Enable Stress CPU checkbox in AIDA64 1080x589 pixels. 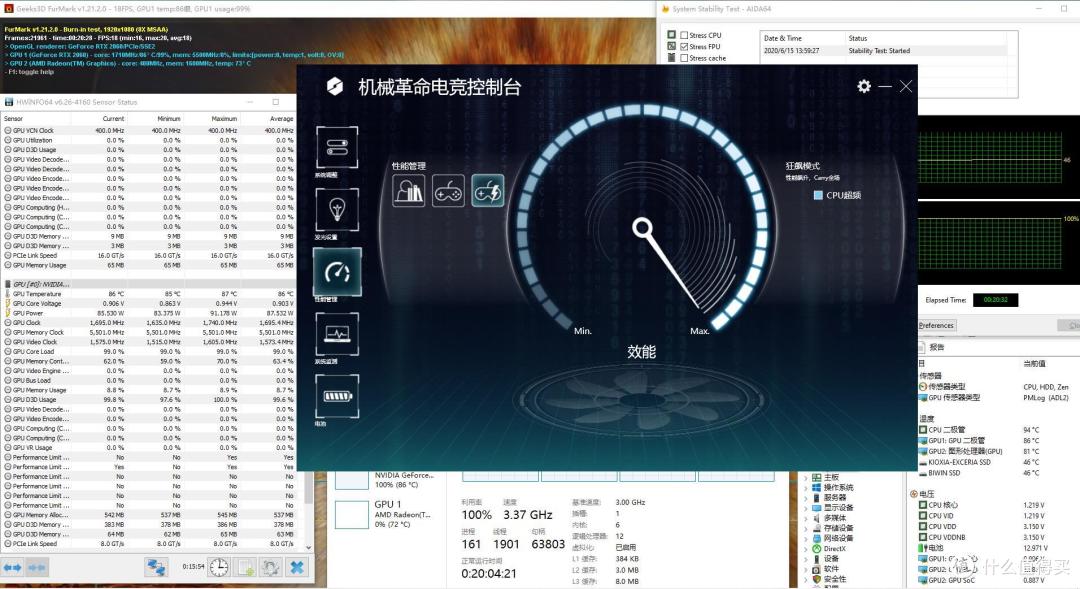click(684, 35)
